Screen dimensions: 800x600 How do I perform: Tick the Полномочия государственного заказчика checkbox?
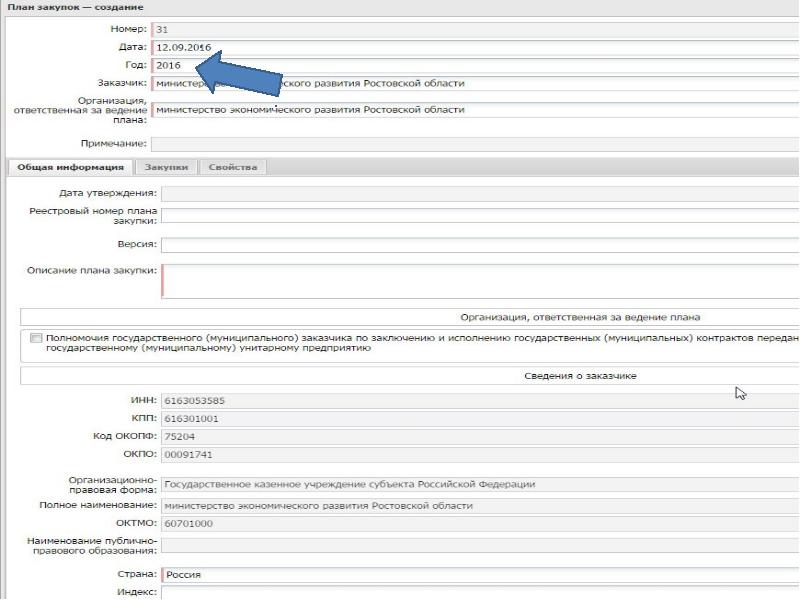tap(36, 338)
